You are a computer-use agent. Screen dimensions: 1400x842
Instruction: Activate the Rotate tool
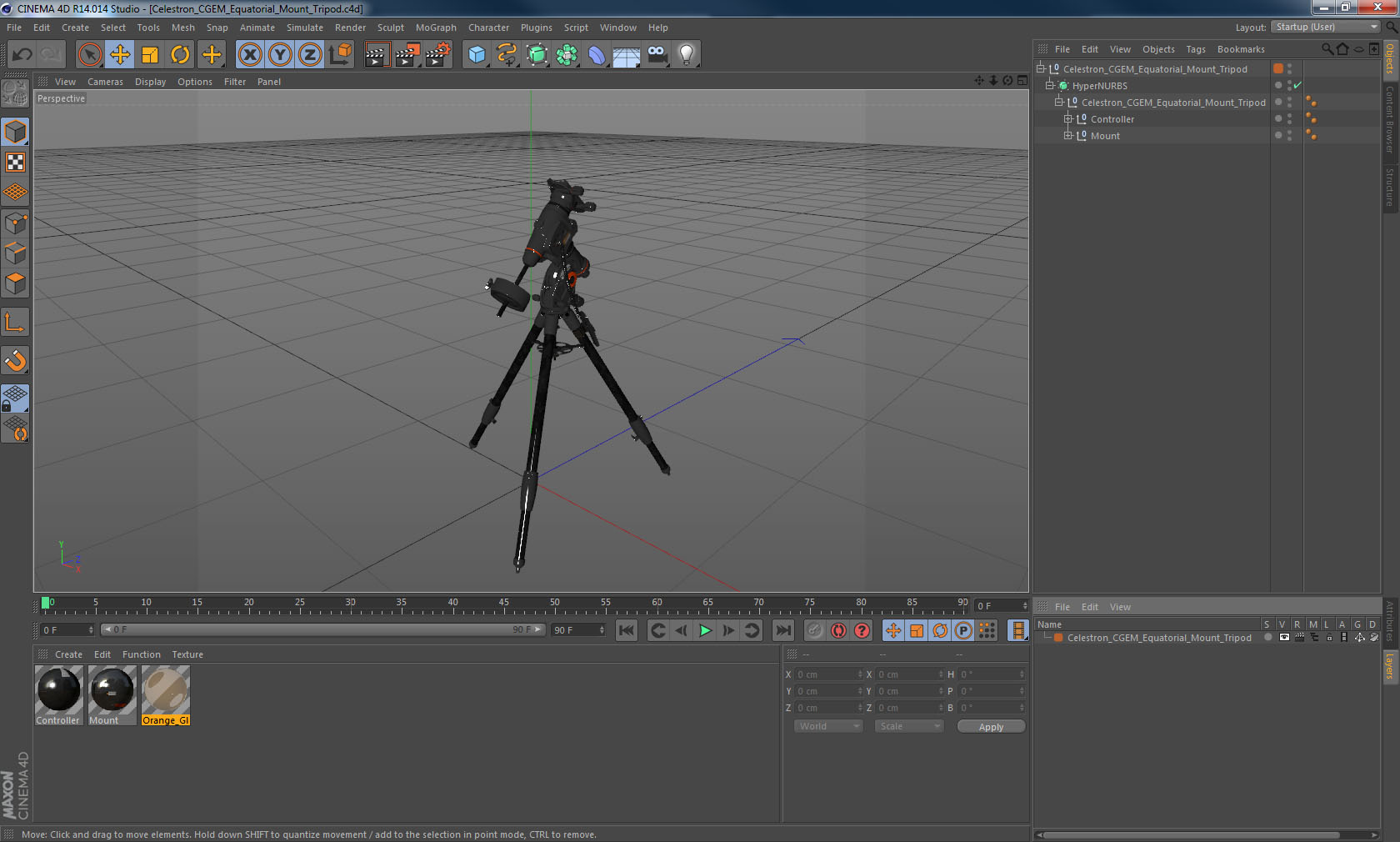(x=180, y=55)
